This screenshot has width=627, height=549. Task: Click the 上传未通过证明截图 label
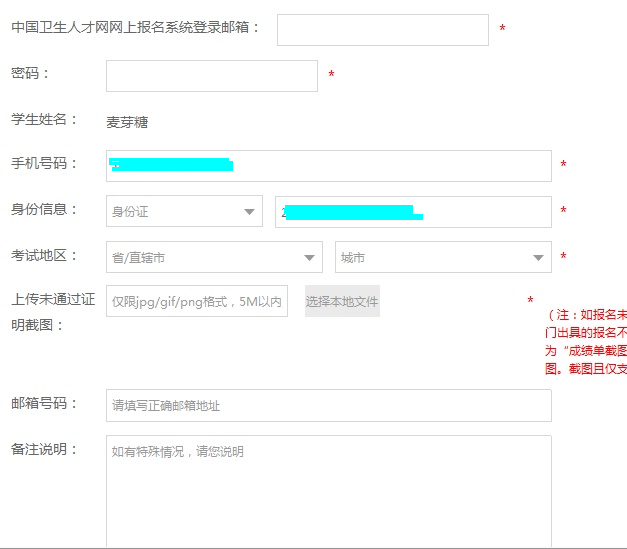pos(52,312)
